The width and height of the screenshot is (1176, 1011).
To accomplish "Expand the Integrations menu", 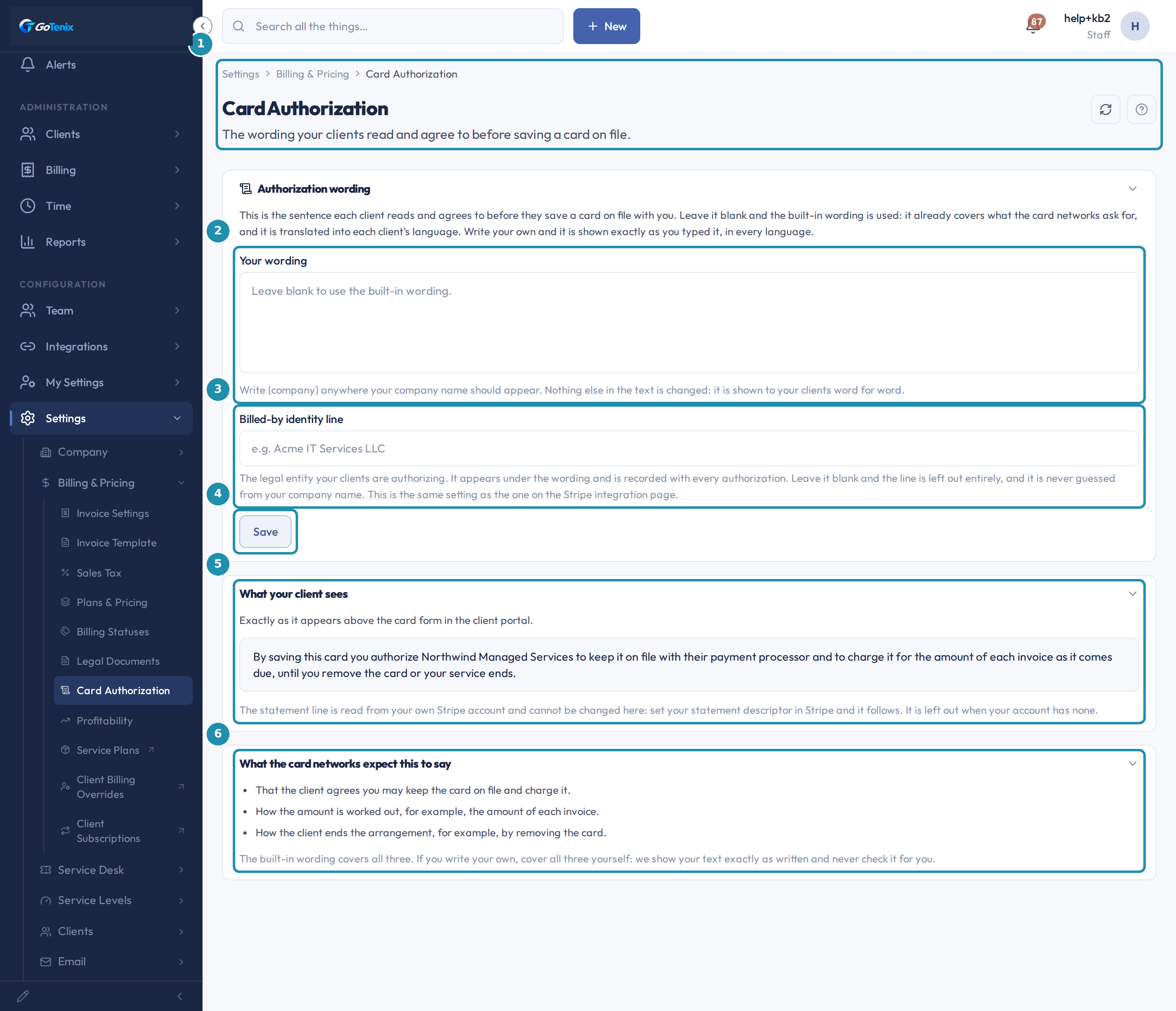I will (x=101, y=346).
